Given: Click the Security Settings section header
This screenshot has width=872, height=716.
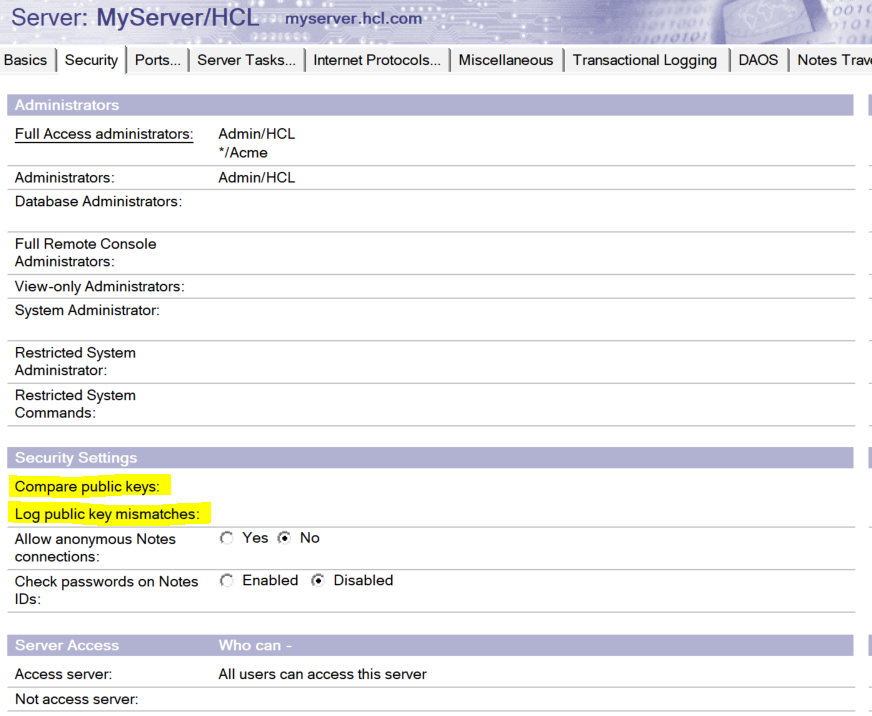Looking at the screenshot, I should pyautogui.click(x=76, y=458).
